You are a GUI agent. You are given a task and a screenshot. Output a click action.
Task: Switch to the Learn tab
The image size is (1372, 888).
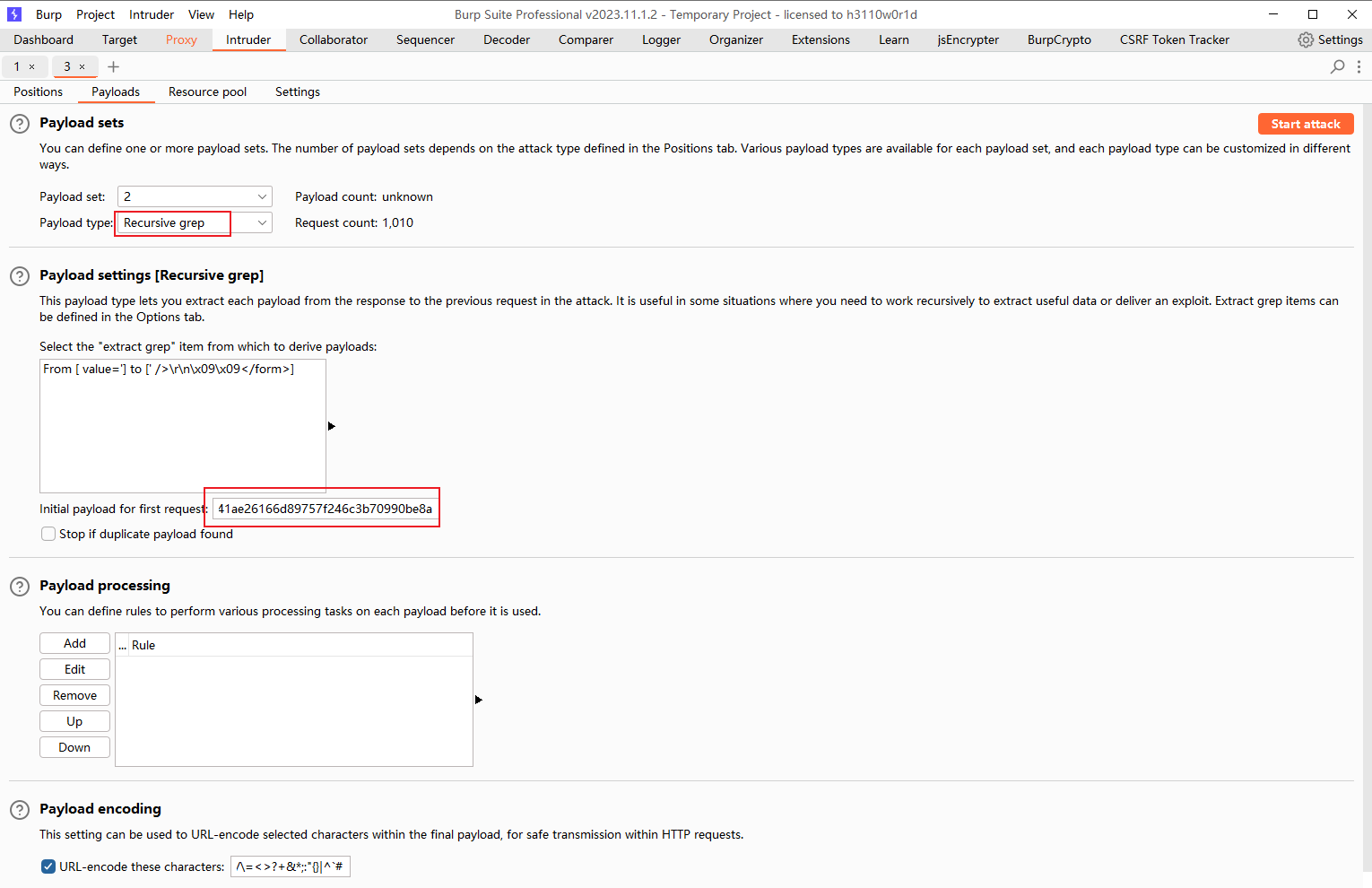tap(894, 39)
